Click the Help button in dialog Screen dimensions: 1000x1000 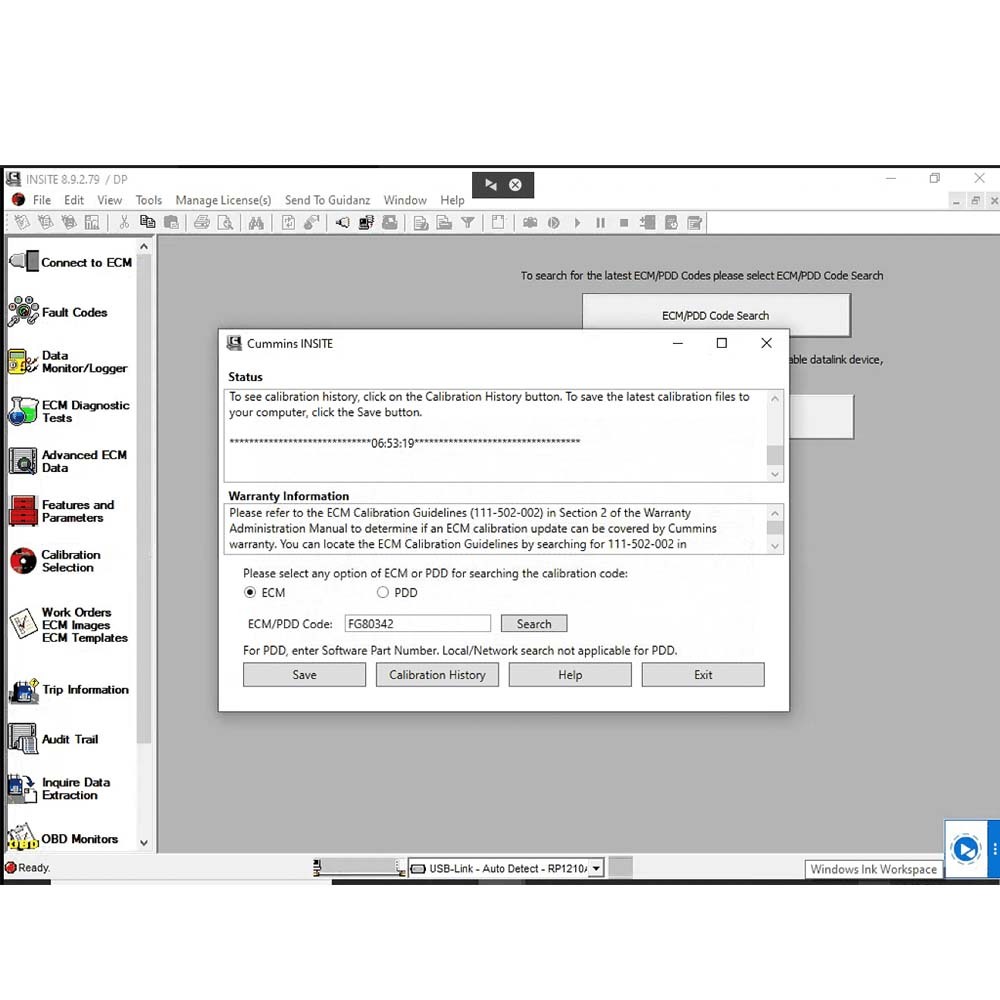[570, 675]
